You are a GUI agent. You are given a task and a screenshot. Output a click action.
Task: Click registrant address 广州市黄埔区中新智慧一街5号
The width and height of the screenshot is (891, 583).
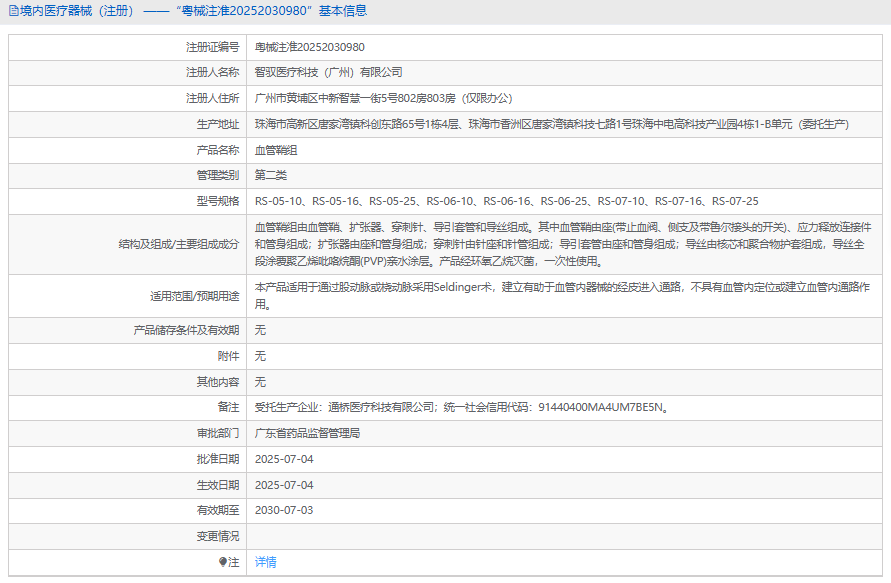pyautogui.click(x=384, y=98)
